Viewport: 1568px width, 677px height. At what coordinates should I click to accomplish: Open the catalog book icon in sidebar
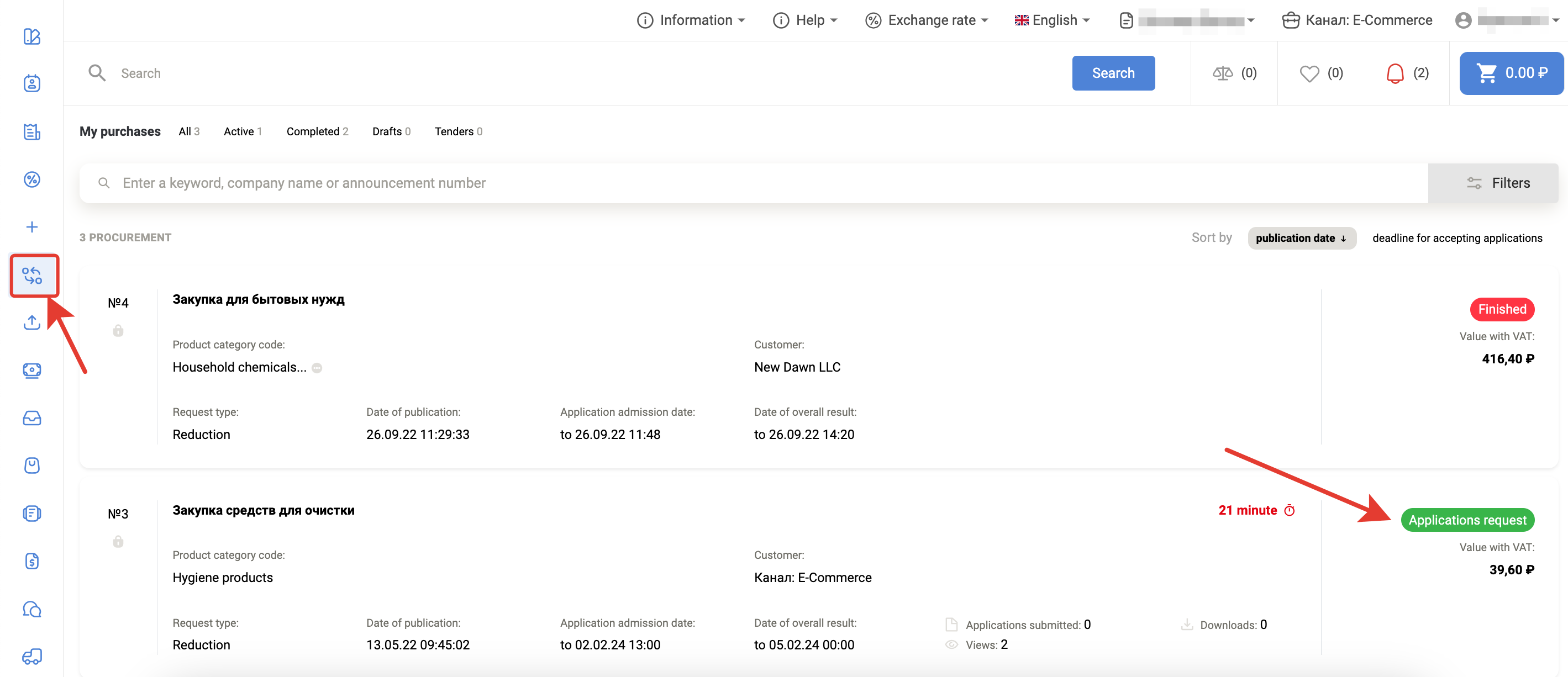point(31,36)
